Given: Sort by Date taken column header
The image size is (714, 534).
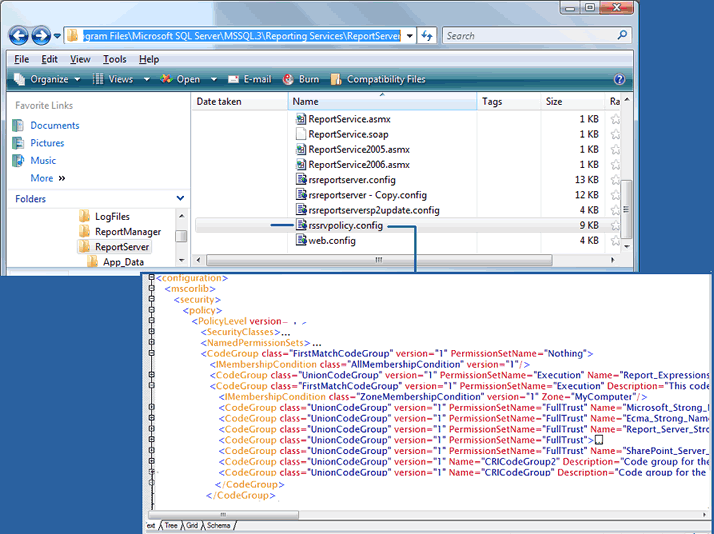Looking at the screenshot, I should [219, 102].
